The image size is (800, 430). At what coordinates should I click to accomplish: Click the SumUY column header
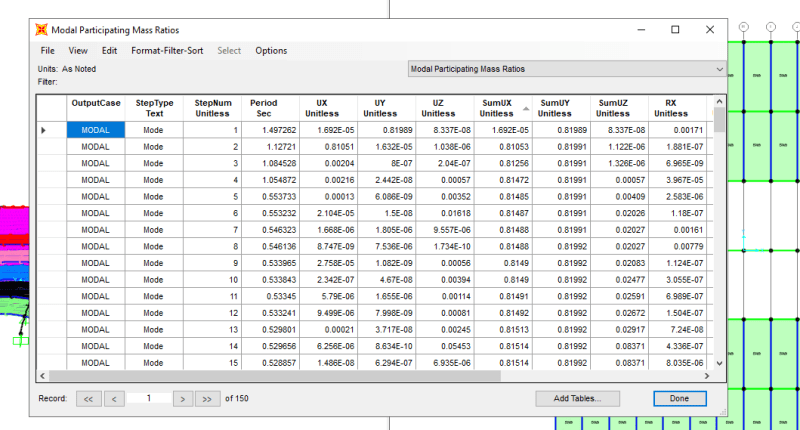tap(561, 108)
